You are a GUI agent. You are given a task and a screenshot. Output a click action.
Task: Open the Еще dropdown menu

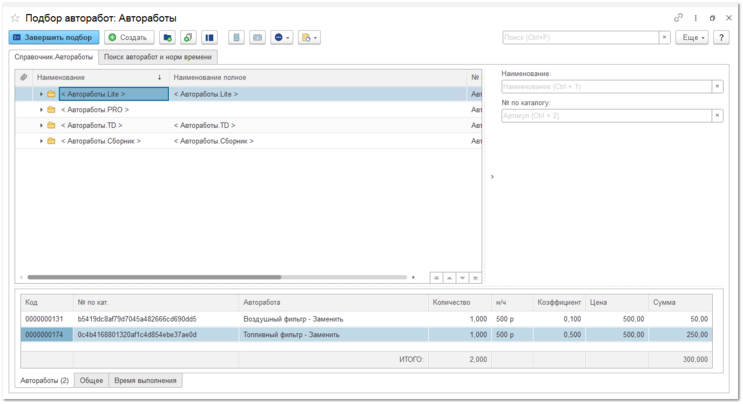692,37
